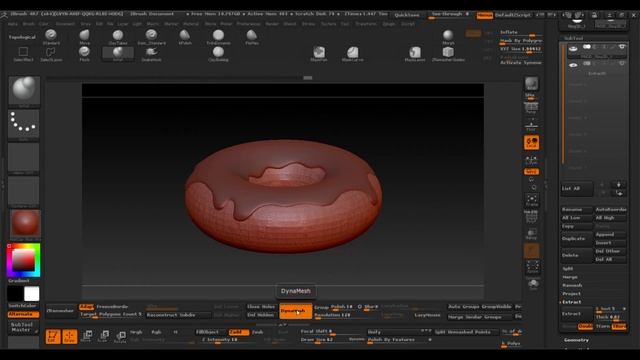Toggle the XYZ rotation button
The image size is (640, 360).
click(531, 171)
